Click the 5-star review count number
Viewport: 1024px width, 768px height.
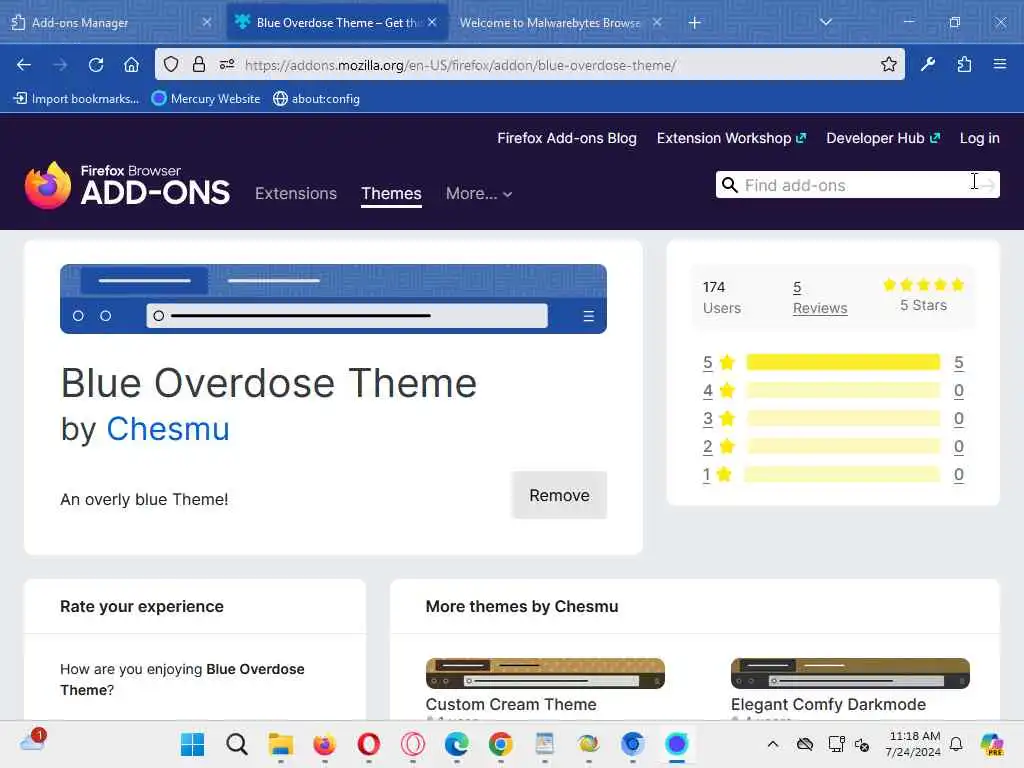coord(958,362)
